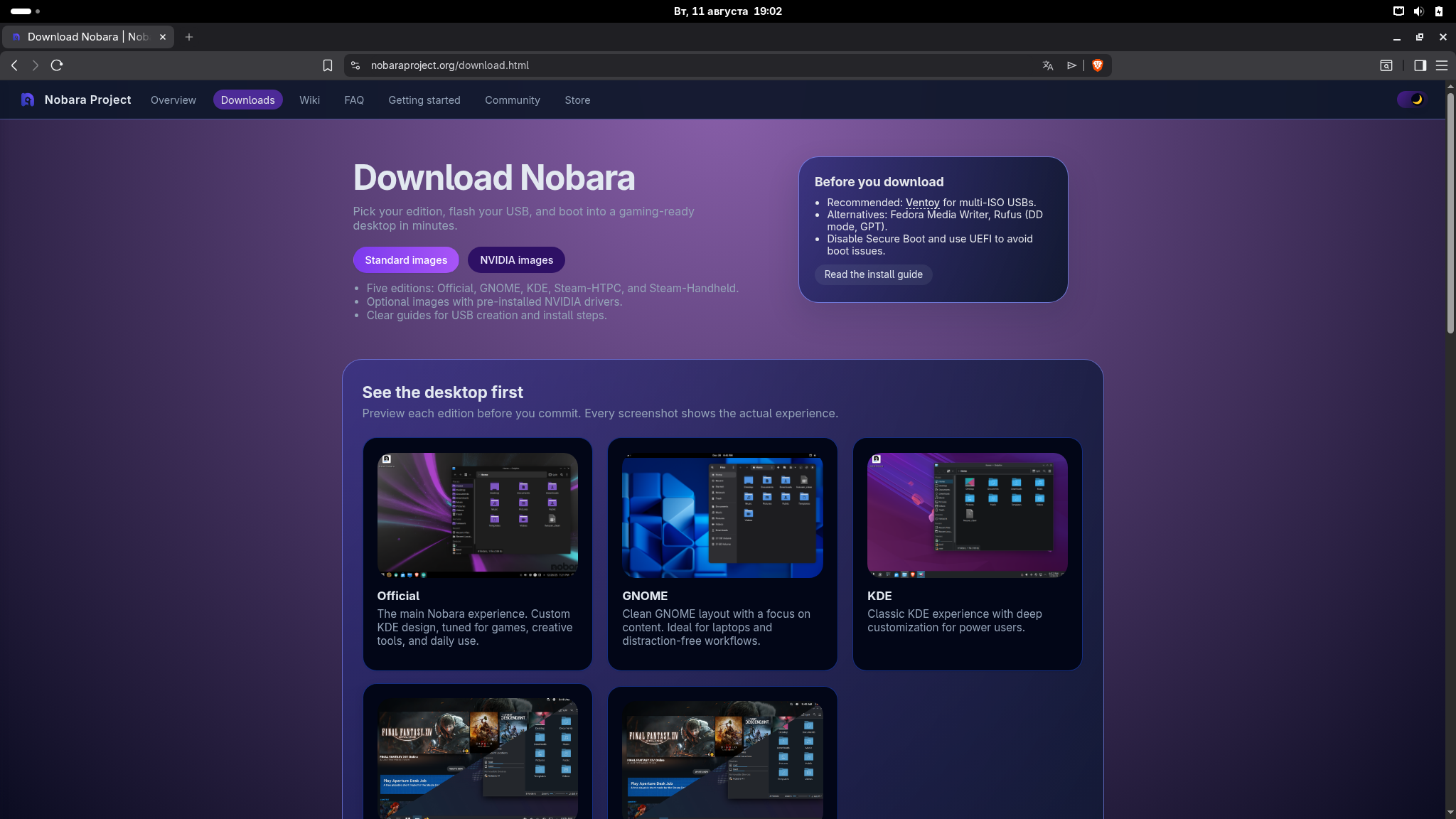Visit the Community nav item

point(513,100)
